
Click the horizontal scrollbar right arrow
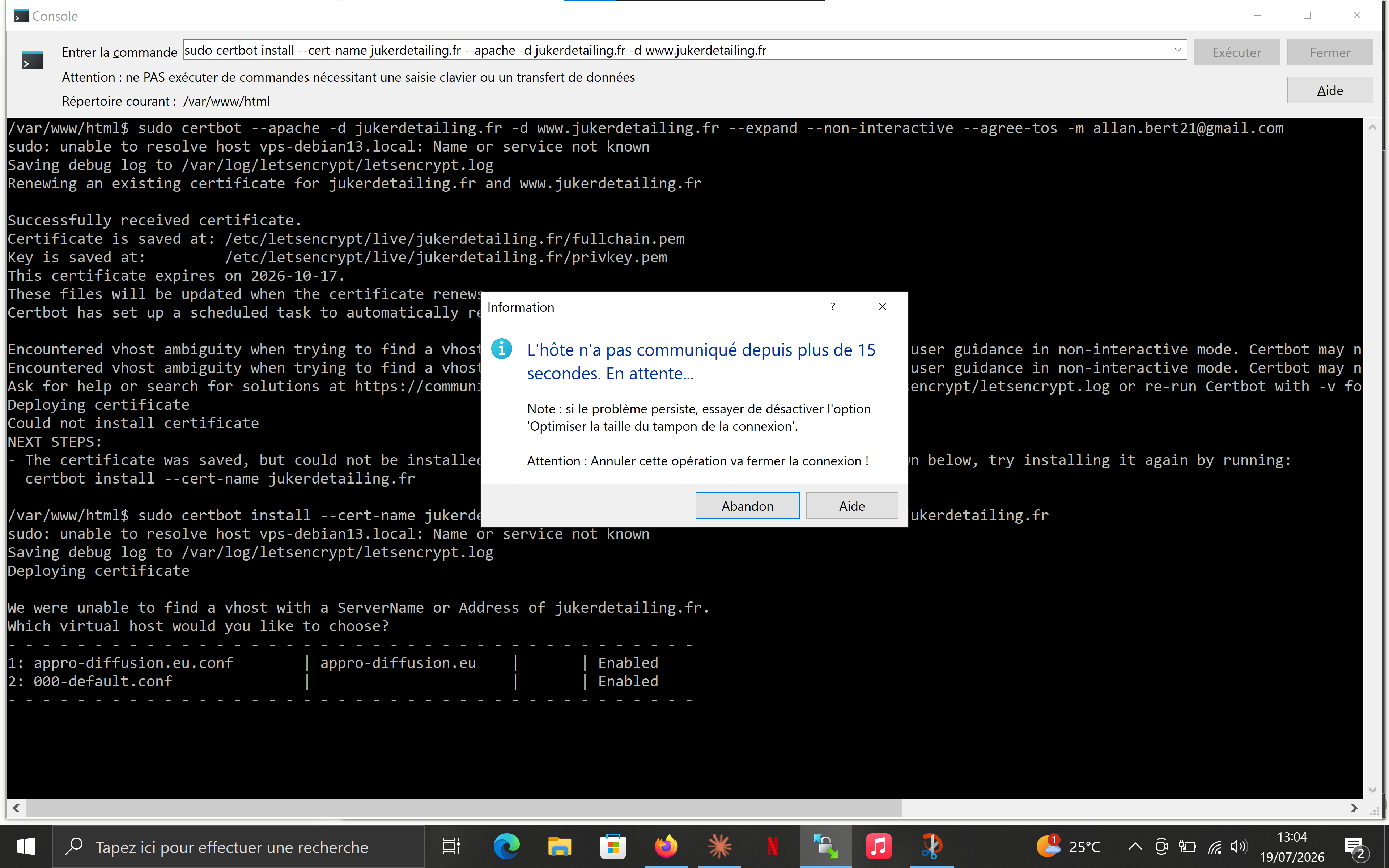tap(1355, 808)
